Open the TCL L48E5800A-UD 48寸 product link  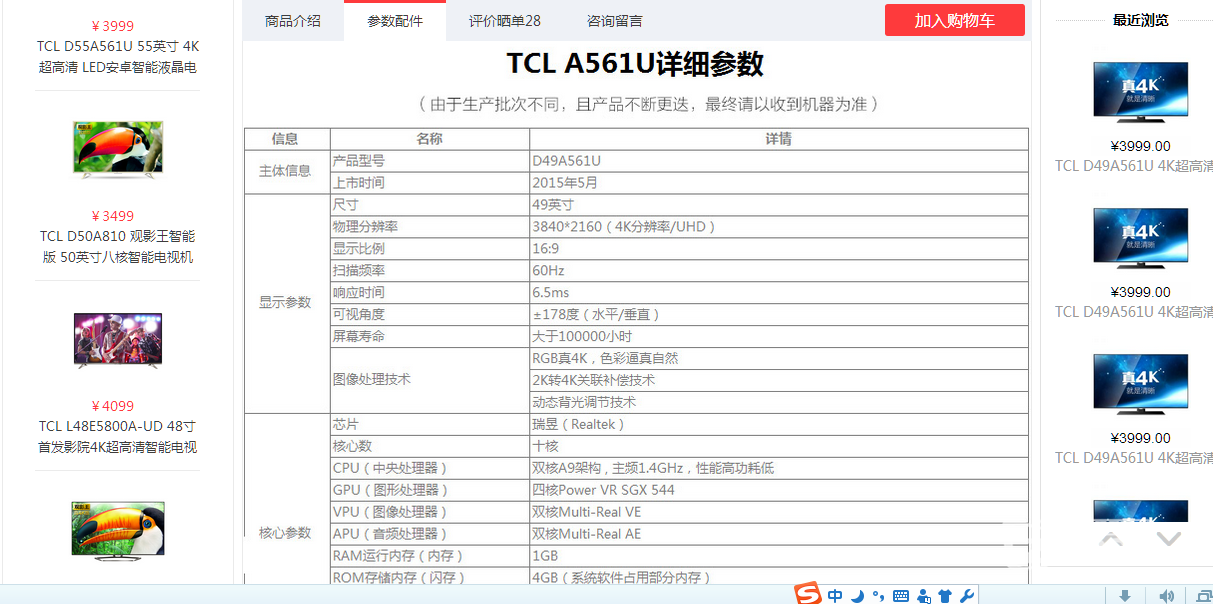pos(118,437)
